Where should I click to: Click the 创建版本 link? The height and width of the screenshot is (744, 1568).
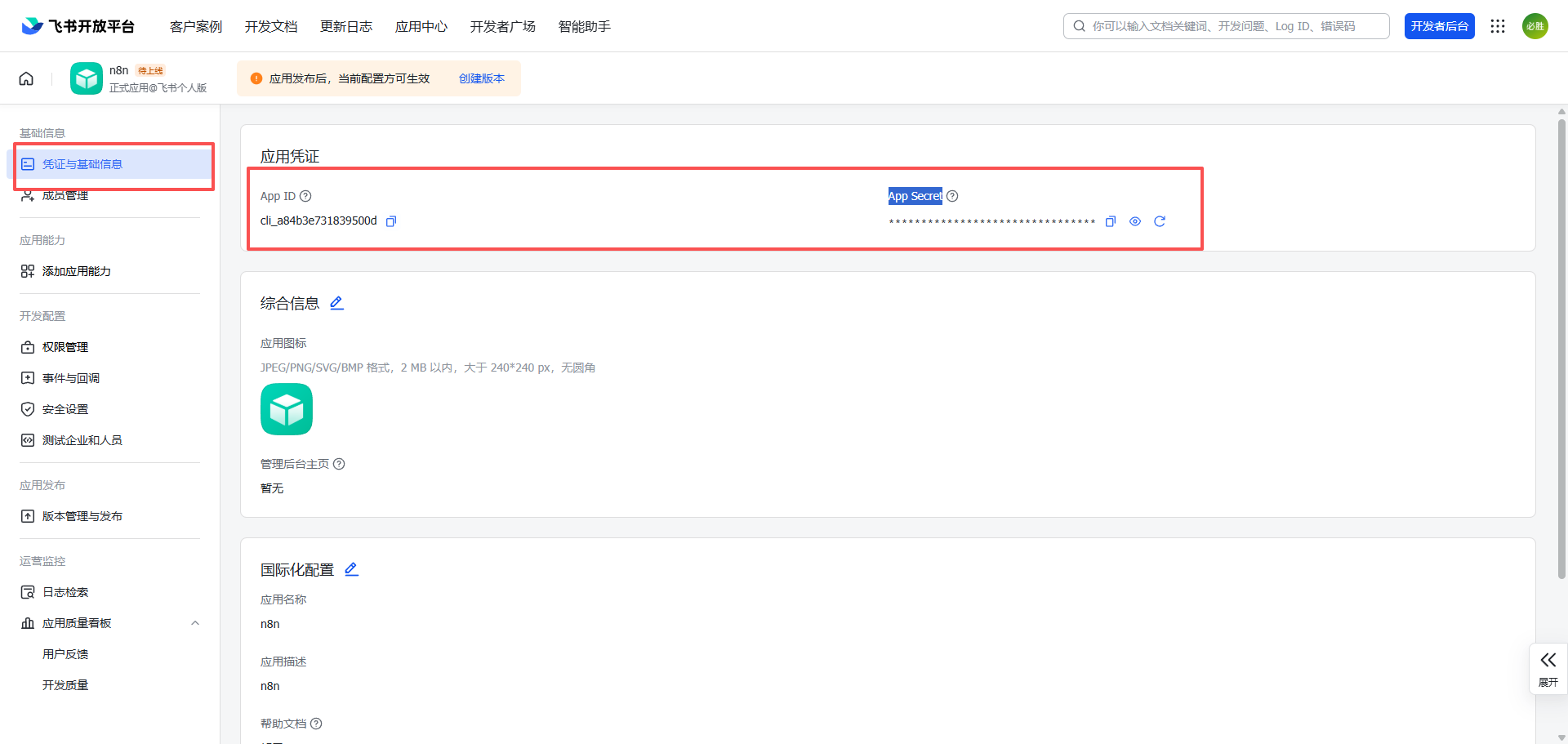tap(482, 78)
